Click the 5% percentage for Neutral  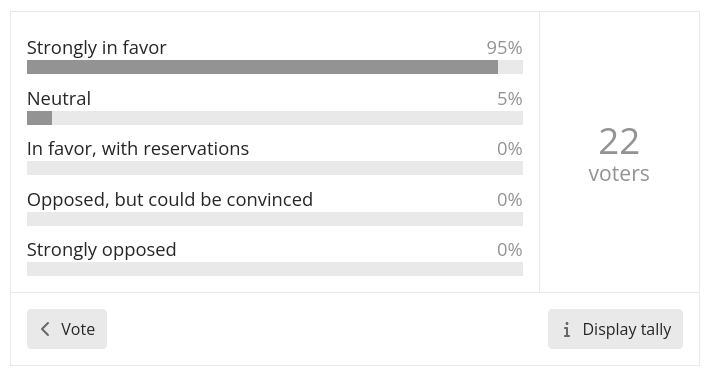coord(510,99)
